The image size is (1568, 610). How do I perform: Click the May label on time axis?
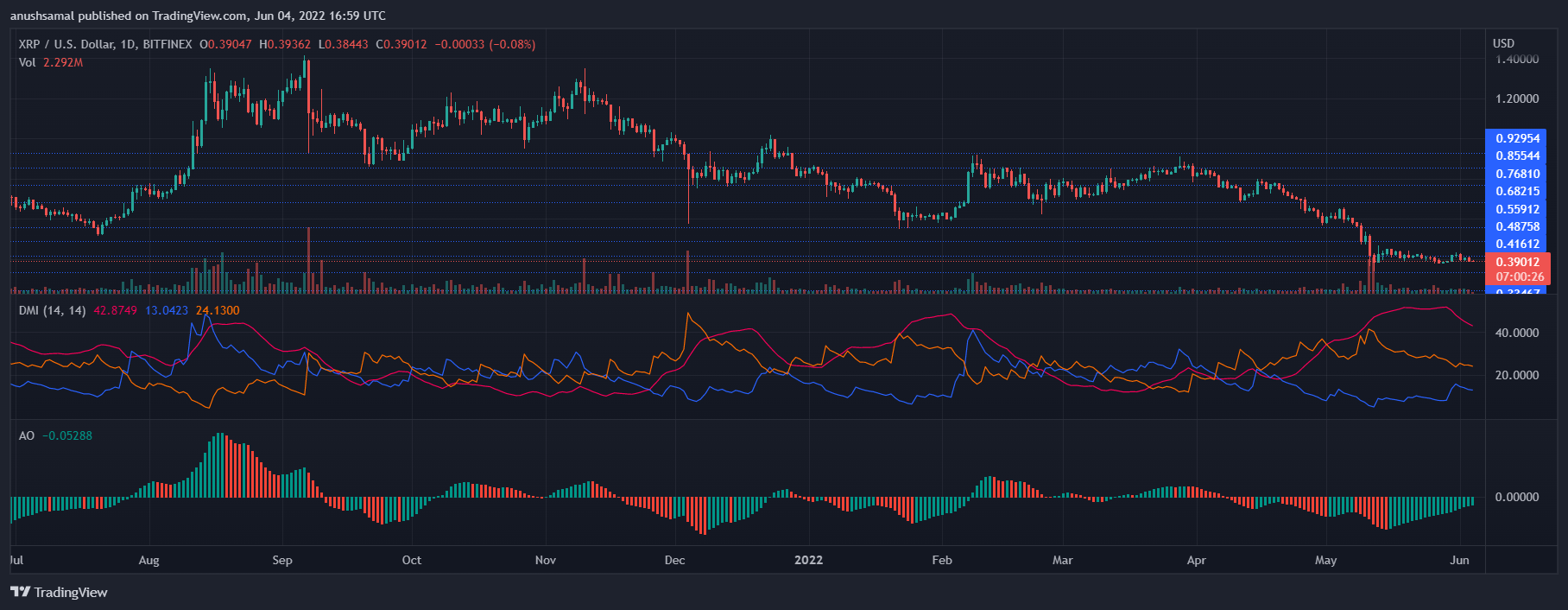pyautogui.click(x=1326, y=560)
